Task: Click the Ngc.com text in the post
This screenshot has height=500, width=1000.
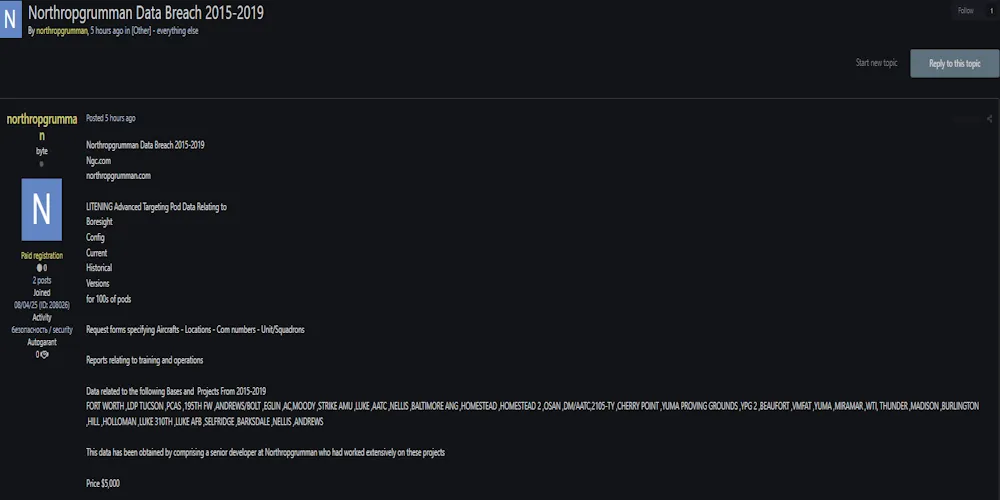Action: [x=98, y=160]
